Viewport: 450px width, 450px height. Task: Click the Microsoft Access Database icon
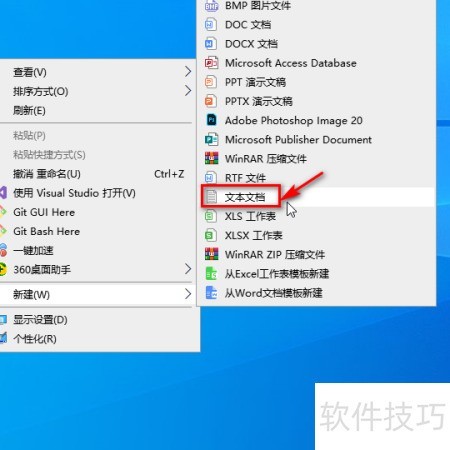click(212, 63)
